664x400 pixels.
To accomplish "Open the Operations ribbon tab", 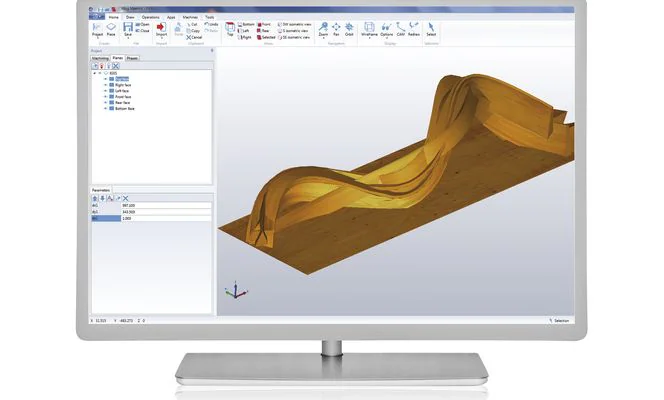I will point(150,17).
